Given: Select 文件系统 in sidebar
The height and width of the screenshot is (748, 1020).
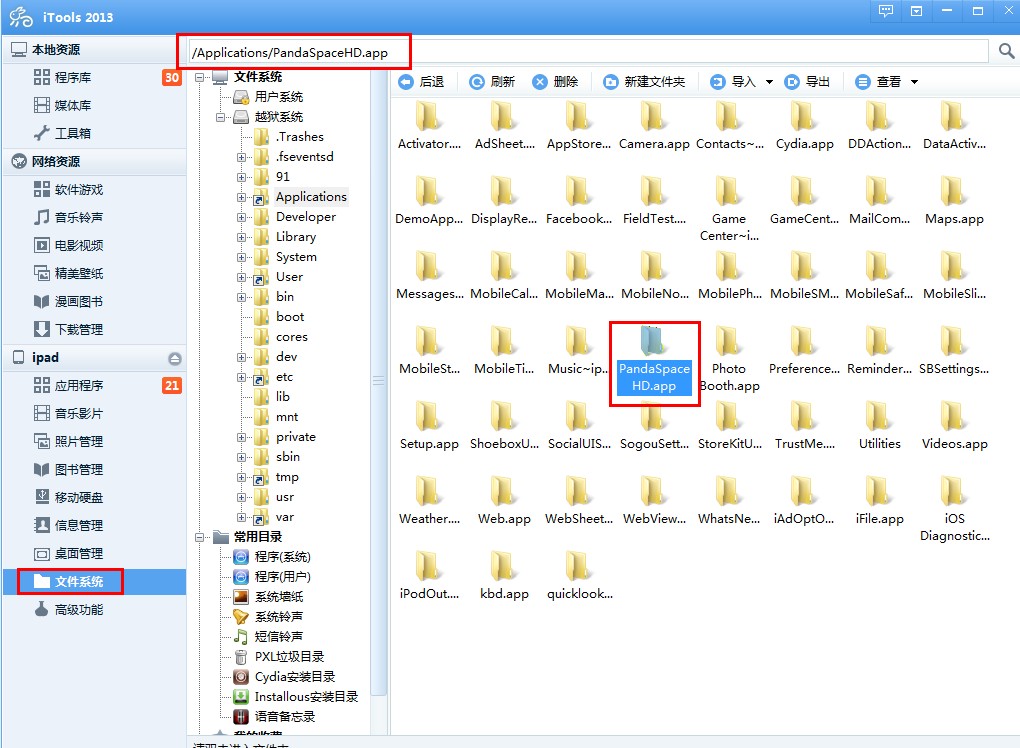Looking at the screenshot, I should pos(93,581).
